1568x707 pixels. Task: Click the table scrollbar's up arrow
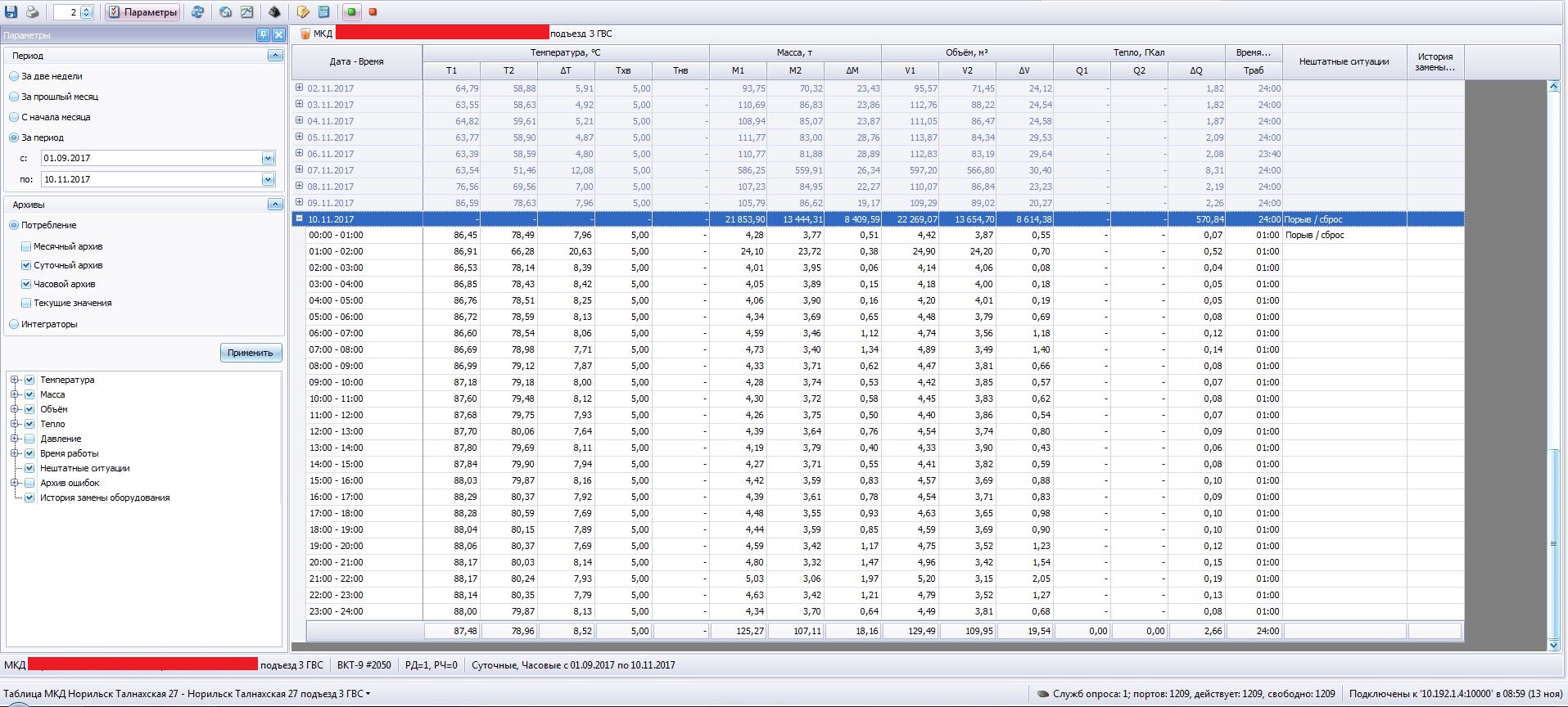(x=1554, y=87)
